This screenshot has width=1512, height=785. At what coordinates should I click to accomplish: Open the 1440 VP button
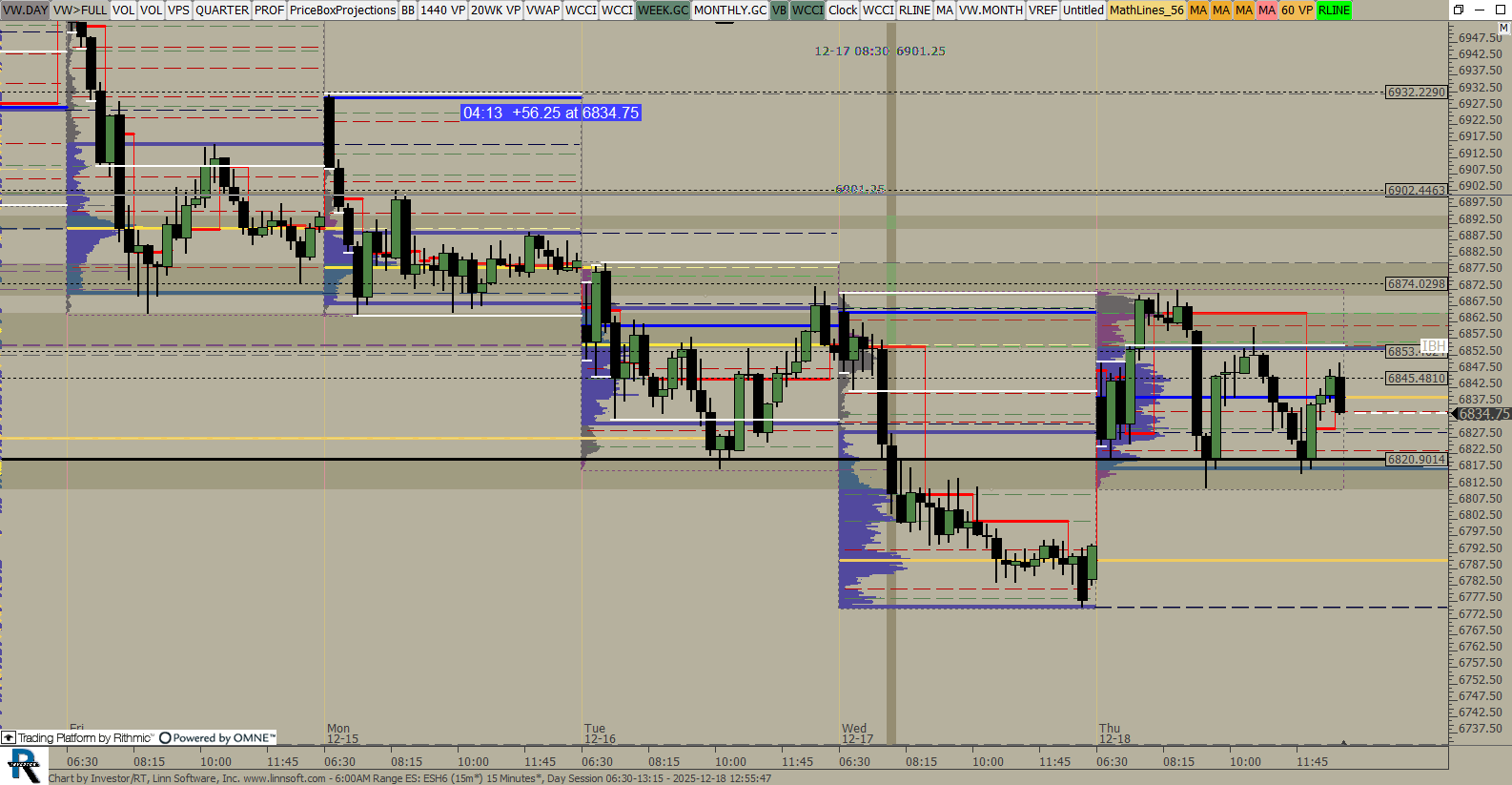[x=442, y=10]
